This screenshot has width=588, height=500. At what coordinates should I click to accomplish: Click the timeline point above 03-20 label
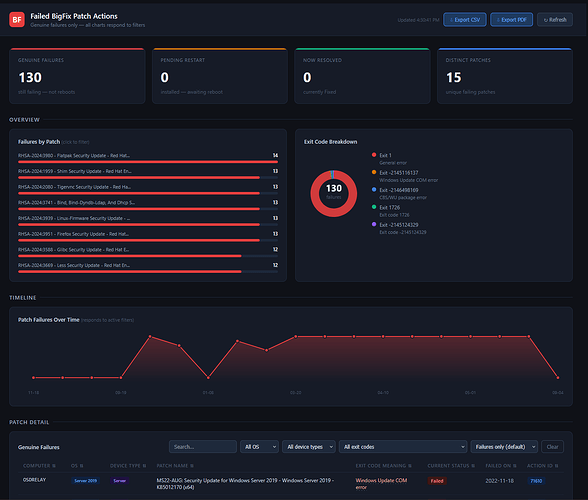point(296,336)
